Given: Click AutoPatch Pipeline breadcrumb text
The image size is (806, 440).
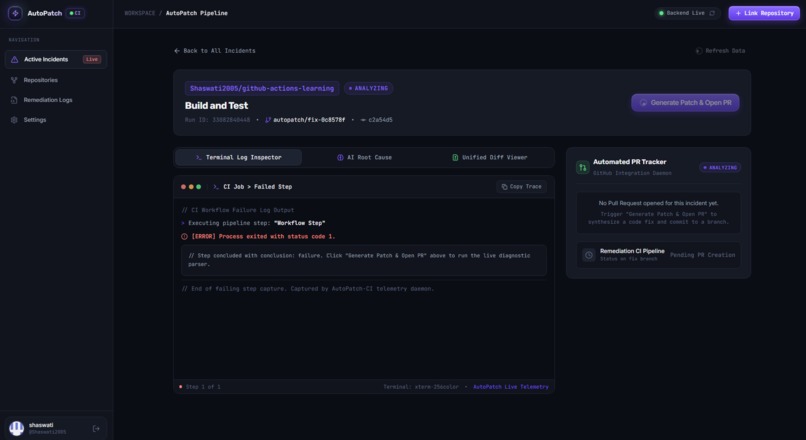Looking at the screenshot, I should pyautogui.click(x=196, y=13).
